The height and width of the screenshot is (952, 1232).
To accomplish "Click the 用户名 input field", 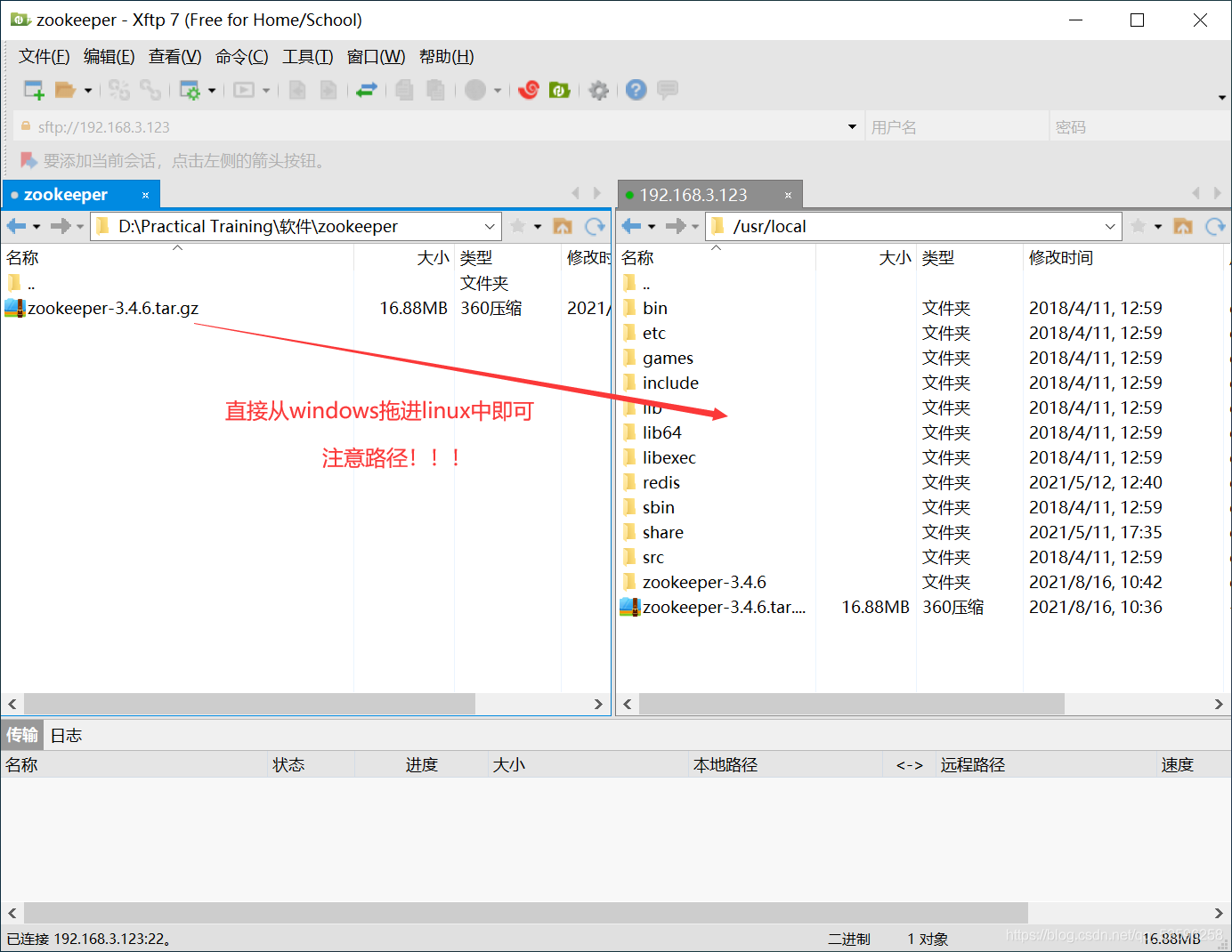I will (957, 127).
